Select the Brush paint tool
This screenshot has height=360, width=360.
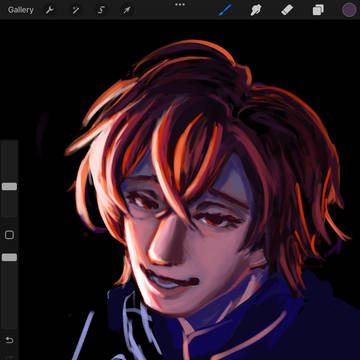[225, 10]
